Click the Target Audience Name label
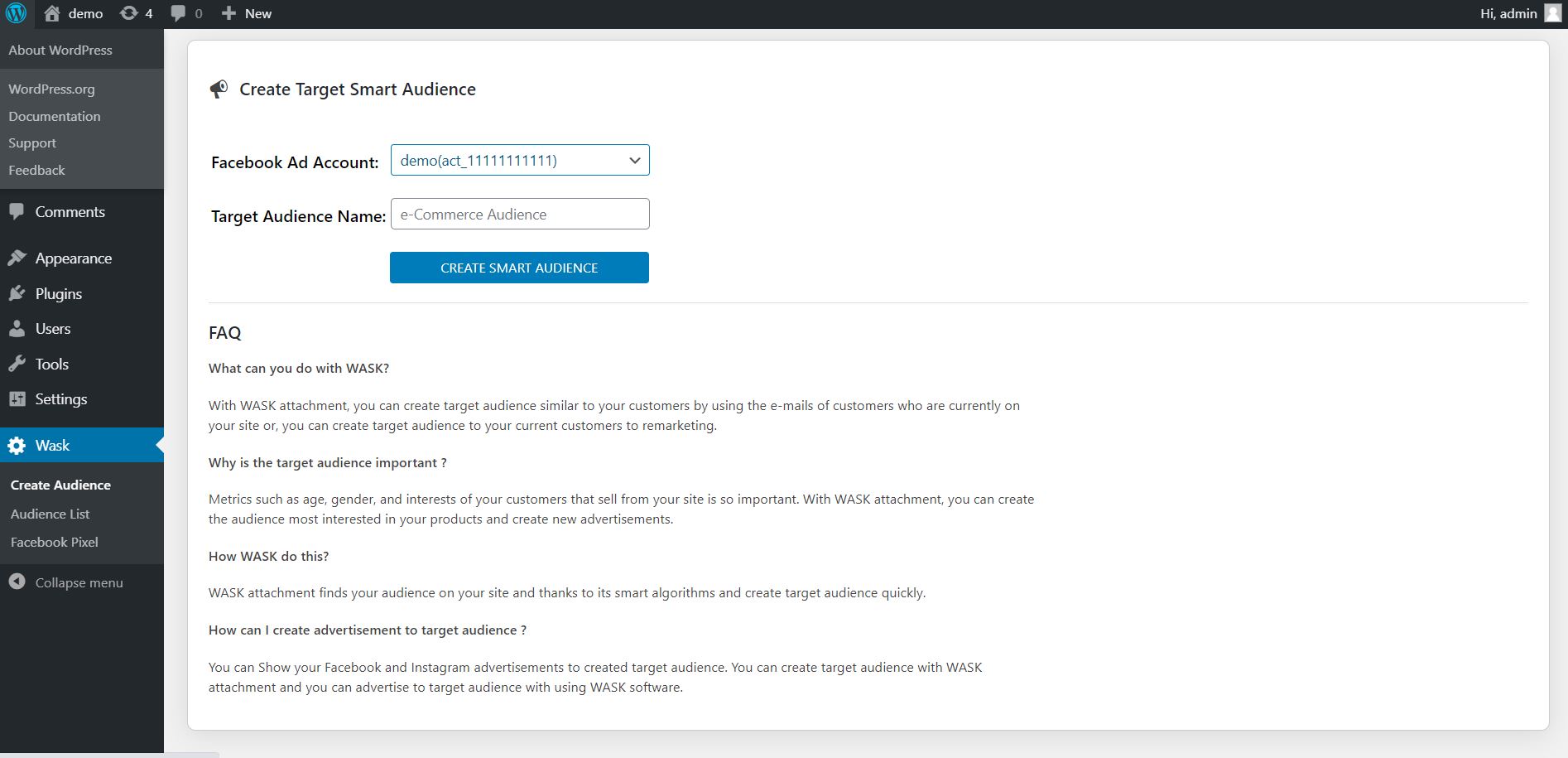Viewport: 1568px width, 758px height. (x=299, y=216)
